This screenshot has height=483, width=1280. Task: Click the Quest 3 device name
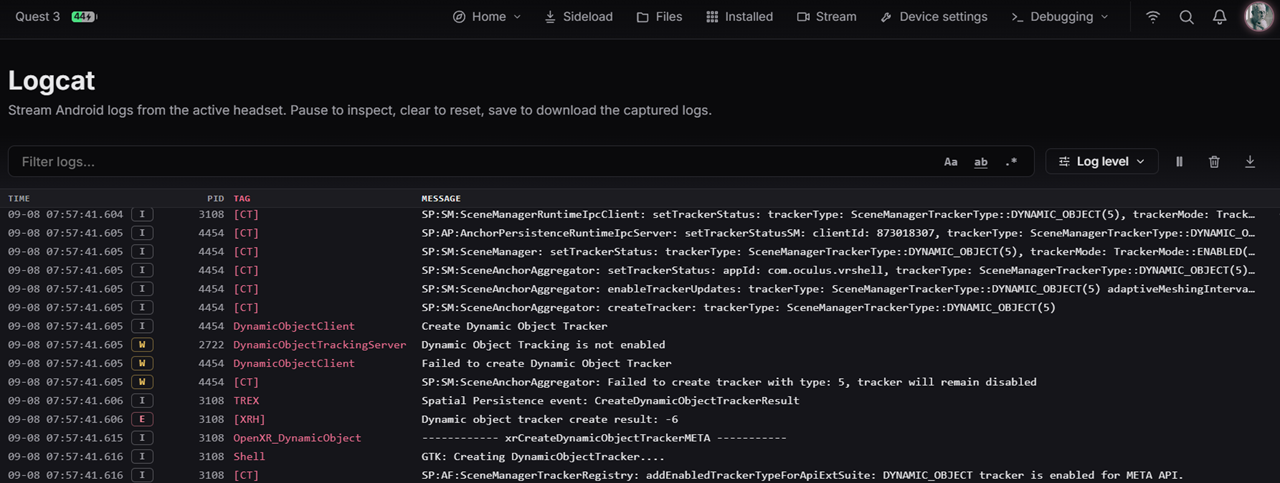[x=37, y=17]
